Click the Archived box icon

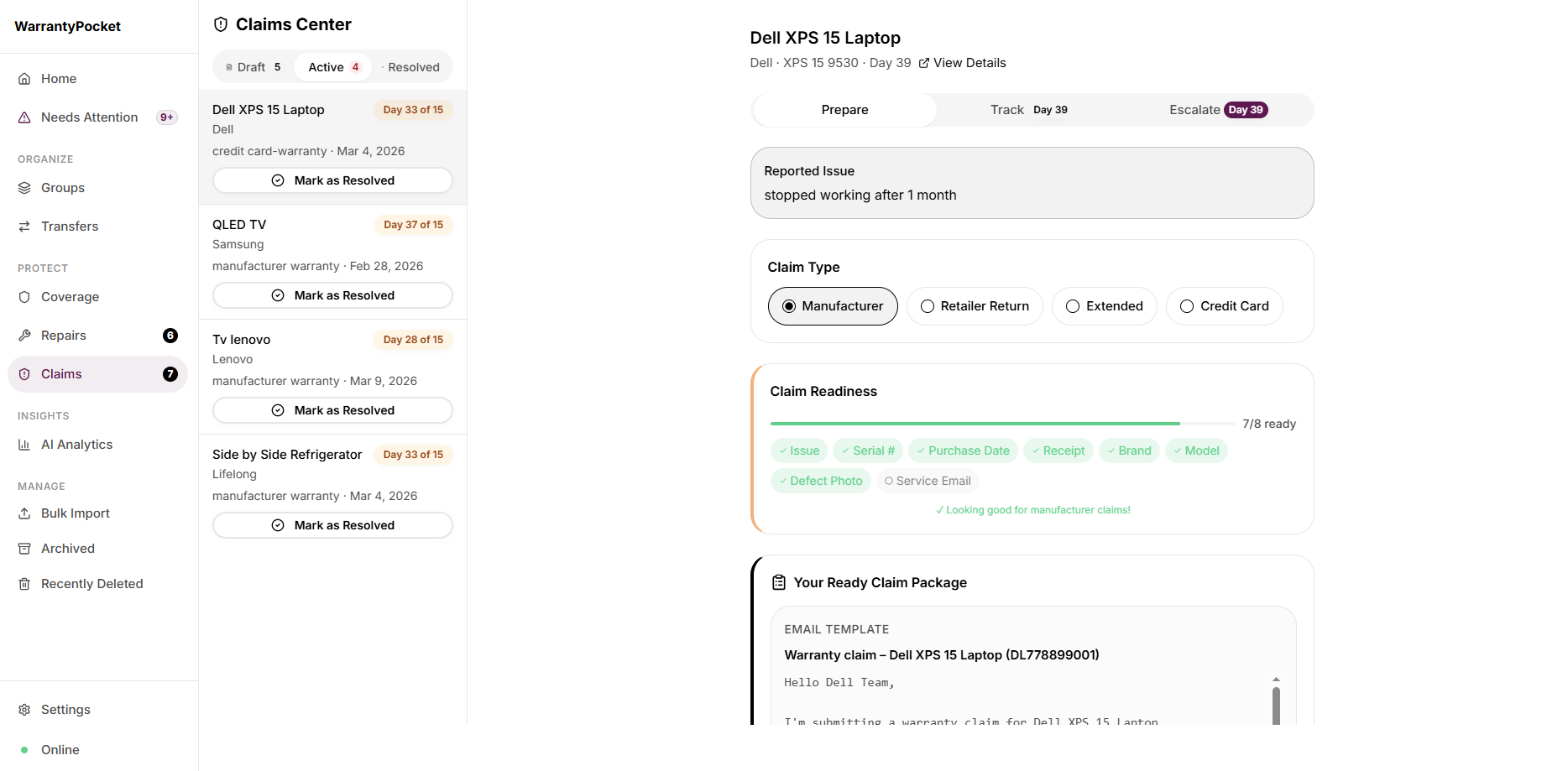[24, 549]
